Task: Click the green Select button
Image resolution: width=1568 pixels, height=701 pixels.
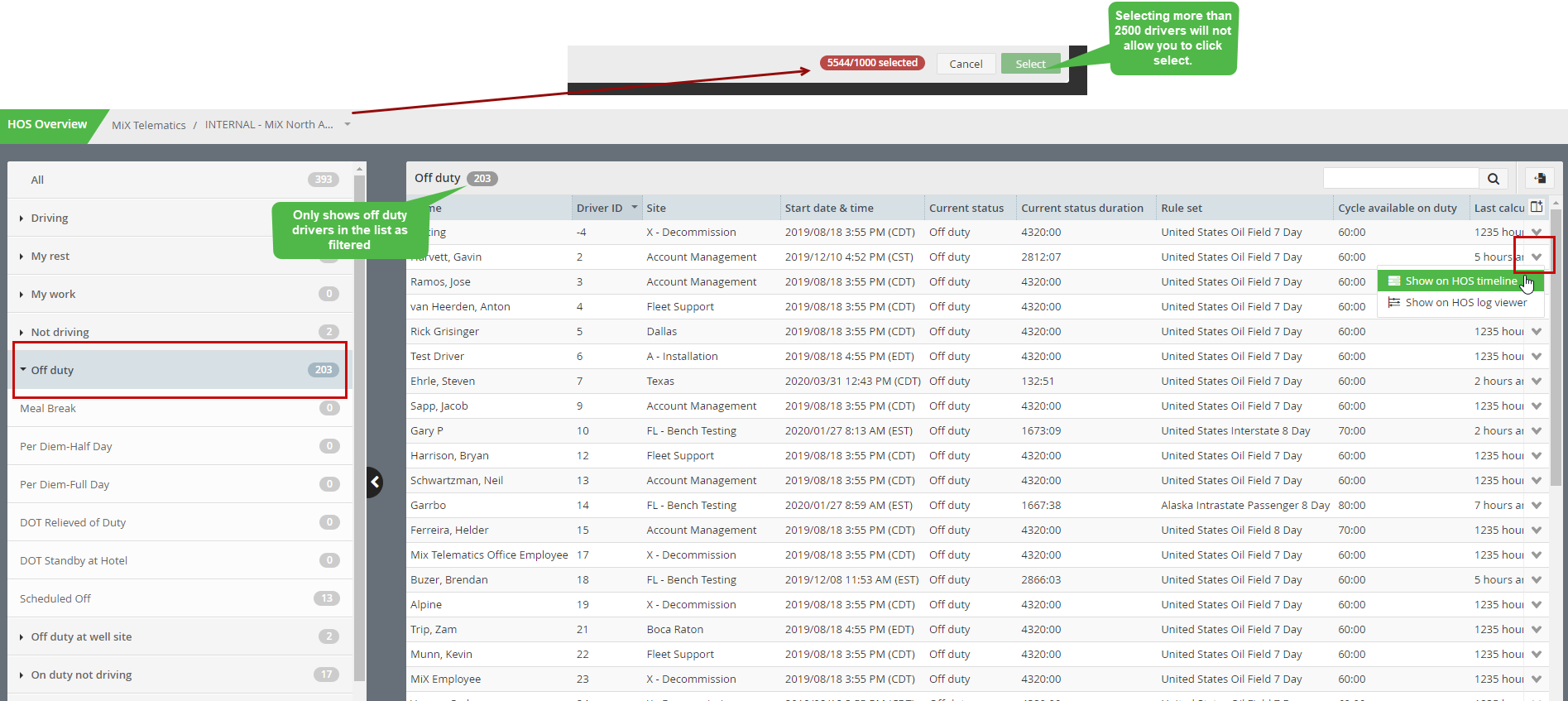Action: [1030, 64]
